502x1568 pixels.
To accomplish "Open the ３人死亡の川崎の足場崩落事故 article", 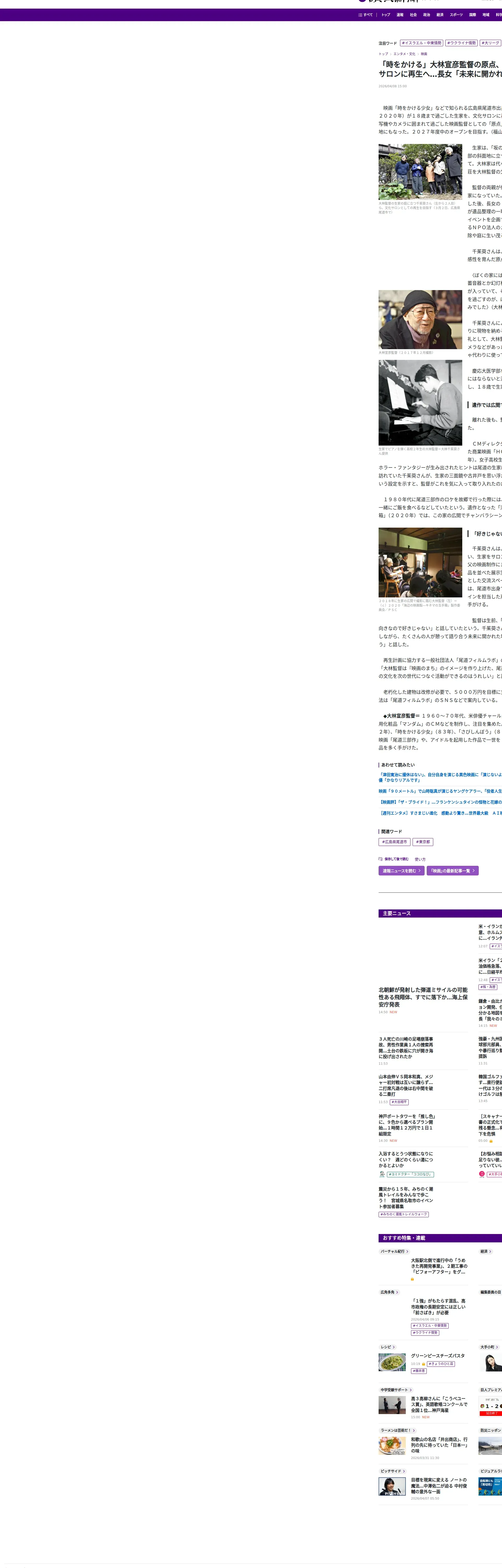I will 406,1048.
